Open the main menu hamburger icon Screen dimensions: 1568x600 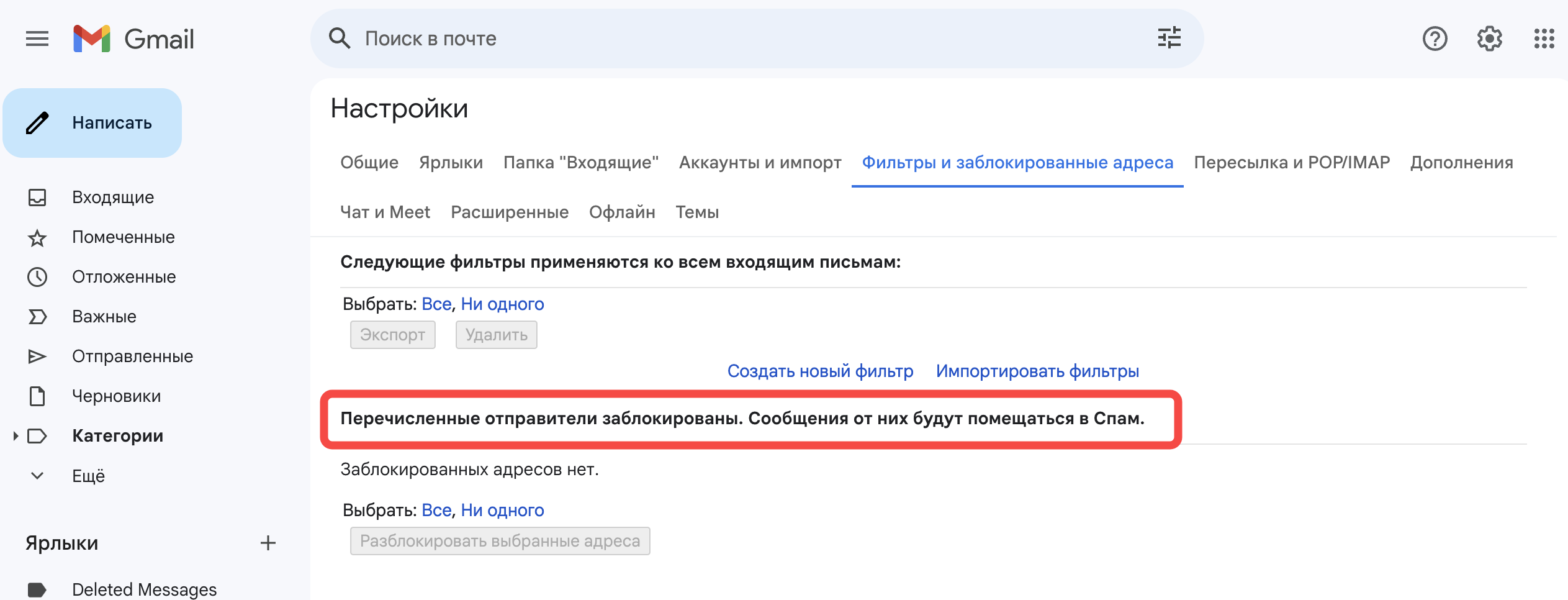coord(37,39)
